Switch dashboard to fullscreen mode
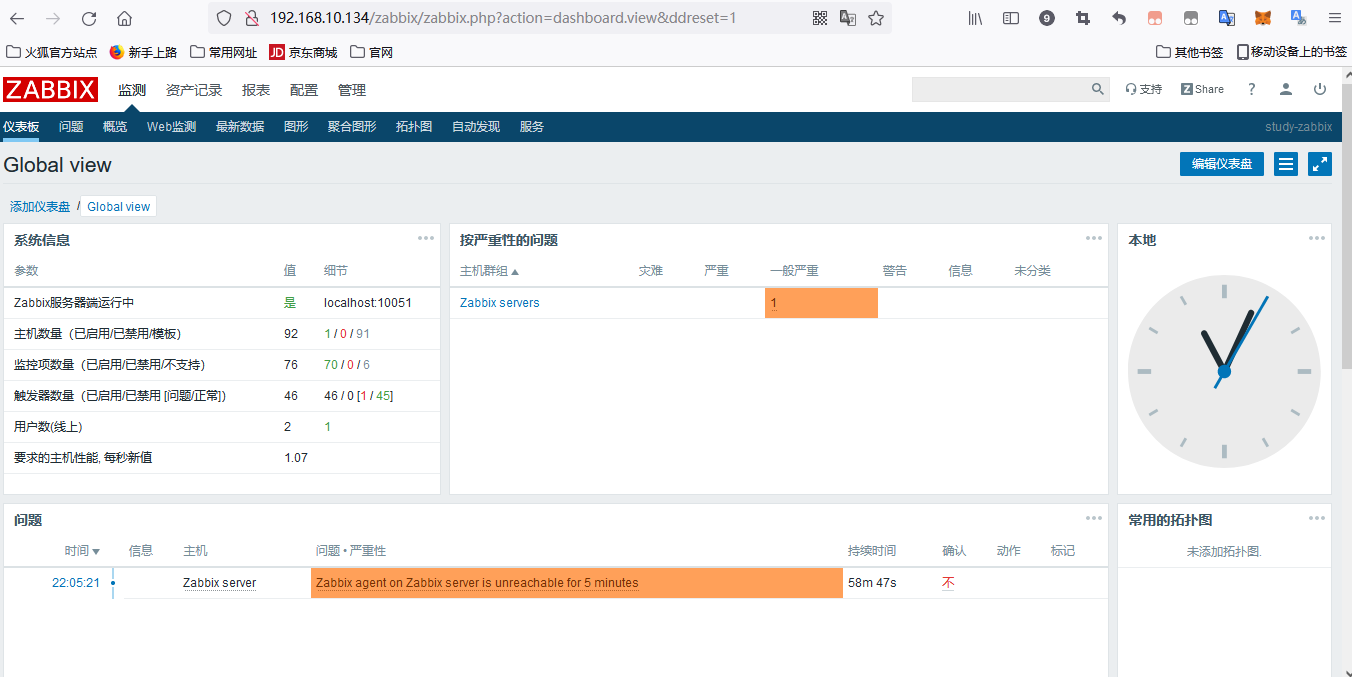The image size is (1352, 677). coord(1320,164)
